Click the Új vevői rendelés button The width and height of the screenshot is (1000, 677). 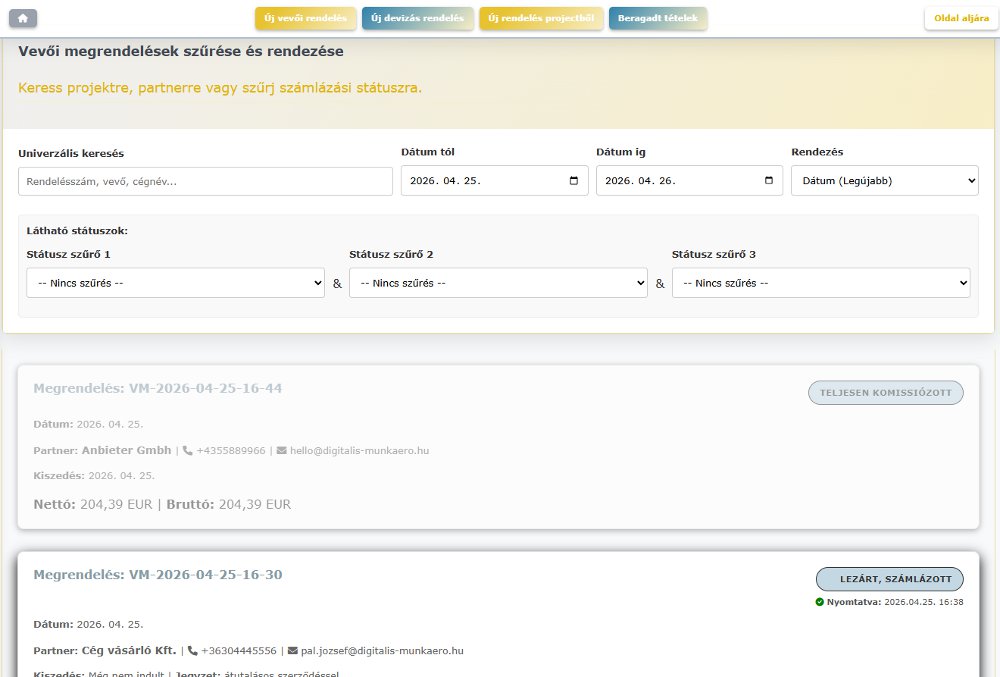click(305, 18)
